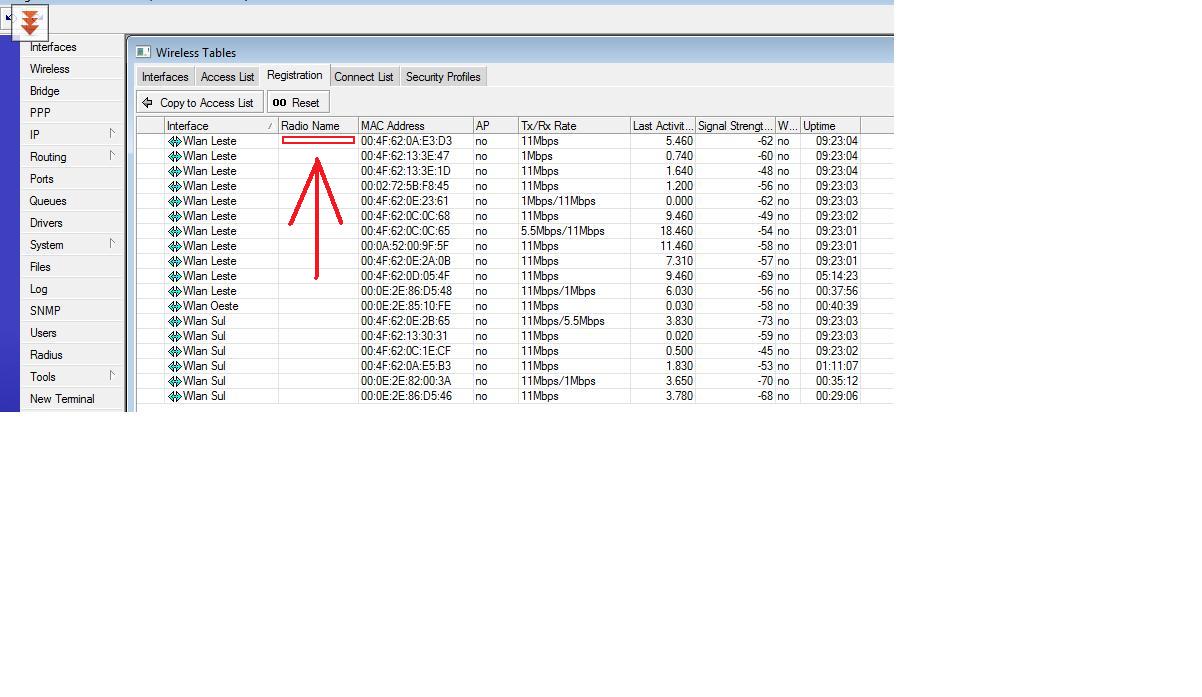This screenshot has width=1202, height=697.
Task: Click the interface icon in row 00:4F:62:0C:1E:CF
Action: (x=174, y=351)
